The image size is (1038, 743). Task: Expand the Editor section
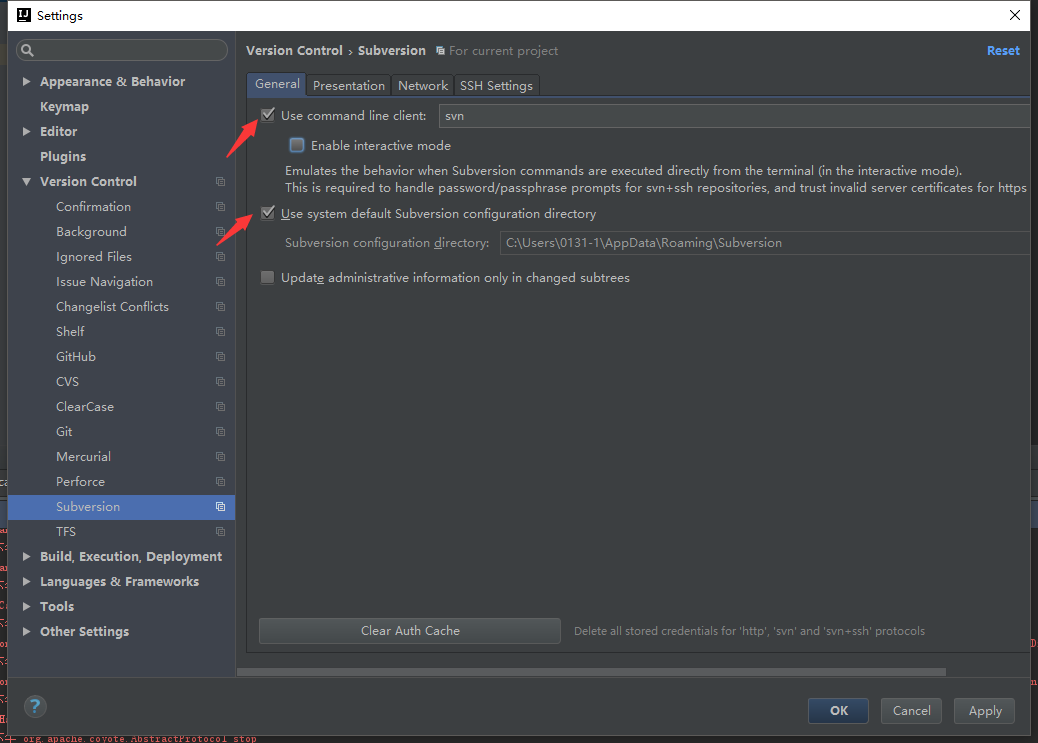click(26, 132)
